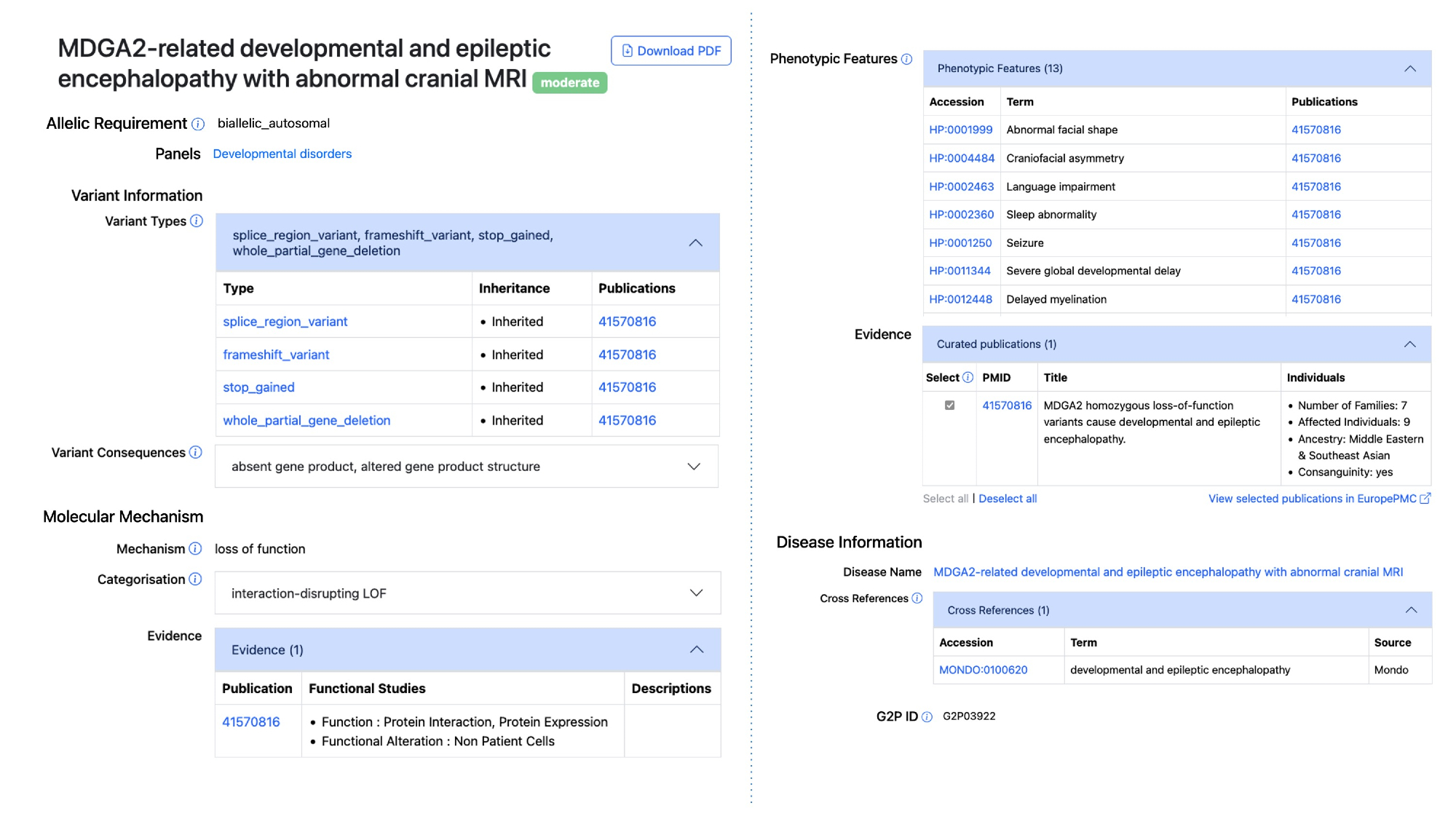The height and width of the screenshot is (819, 1456).
Task: Expand the interaction-disrupting LOF categorisation dropdown
Action: tap(695, 593)
